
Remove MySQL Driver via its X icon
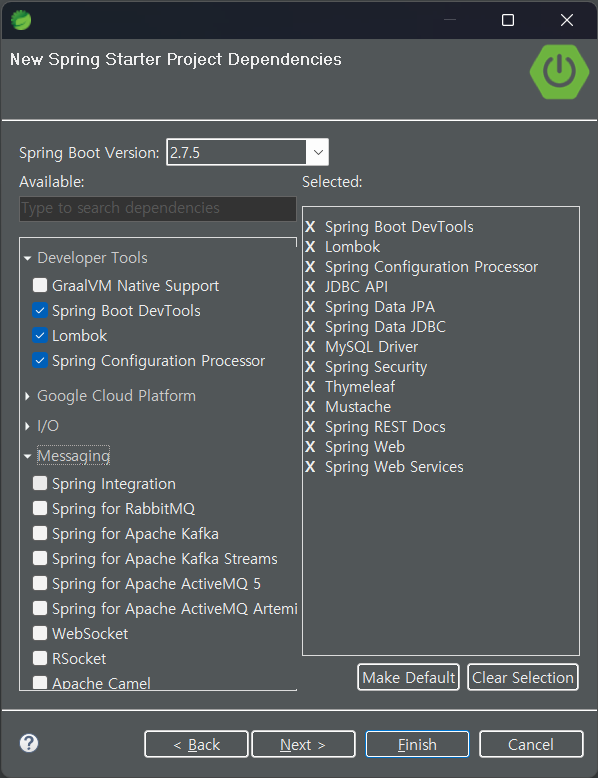(310, 347)
